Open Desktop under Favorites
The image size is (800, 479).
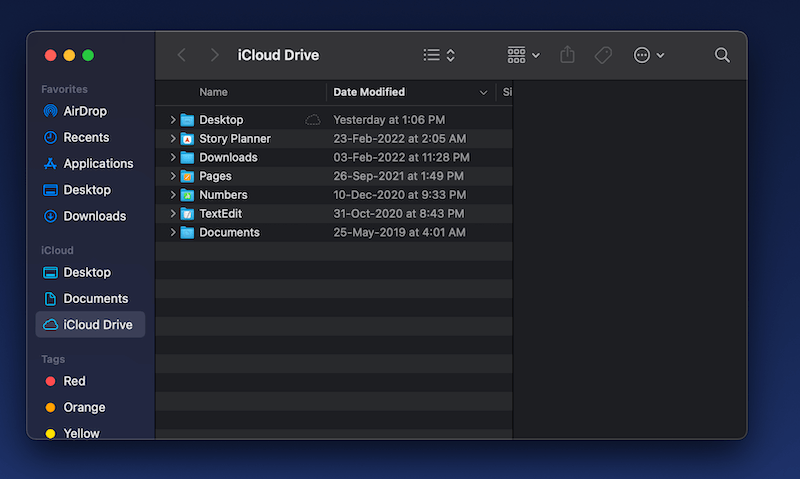(90, 190)
